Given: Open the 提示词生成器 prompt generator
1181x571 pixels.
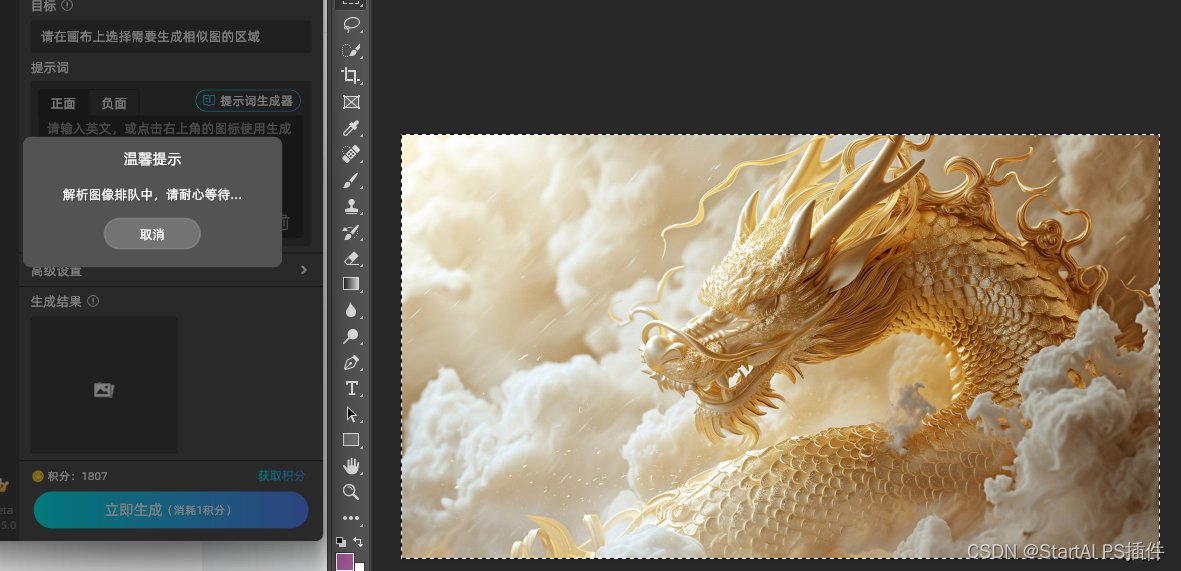Looking at the screenshot, I should (x=249, y=101).
